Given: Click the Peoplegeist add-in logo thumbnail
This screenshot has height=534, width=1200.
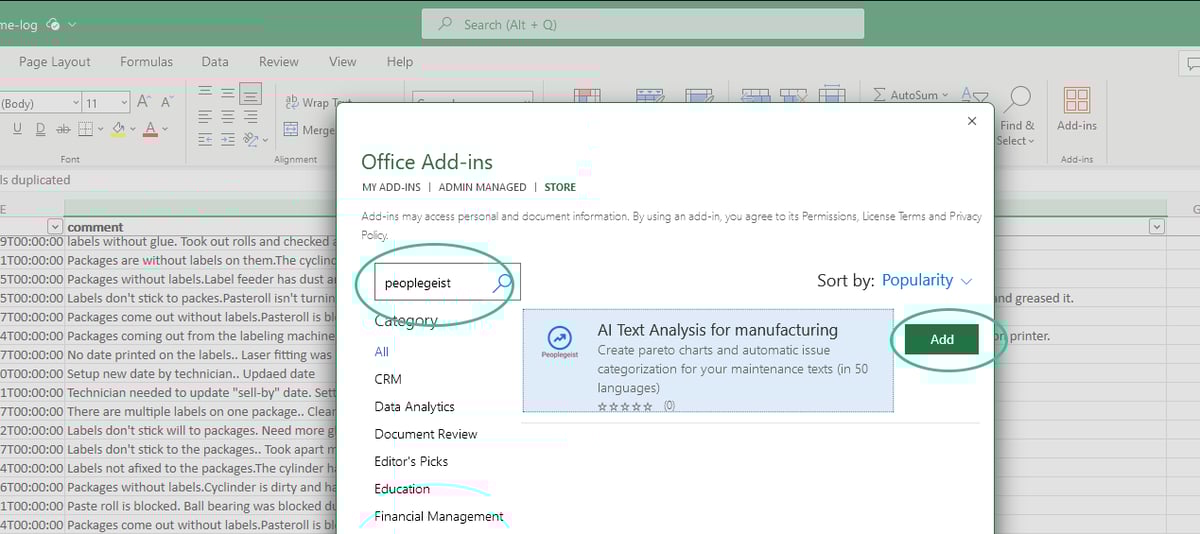Looking at the screenshot, I should coord(560,342).
